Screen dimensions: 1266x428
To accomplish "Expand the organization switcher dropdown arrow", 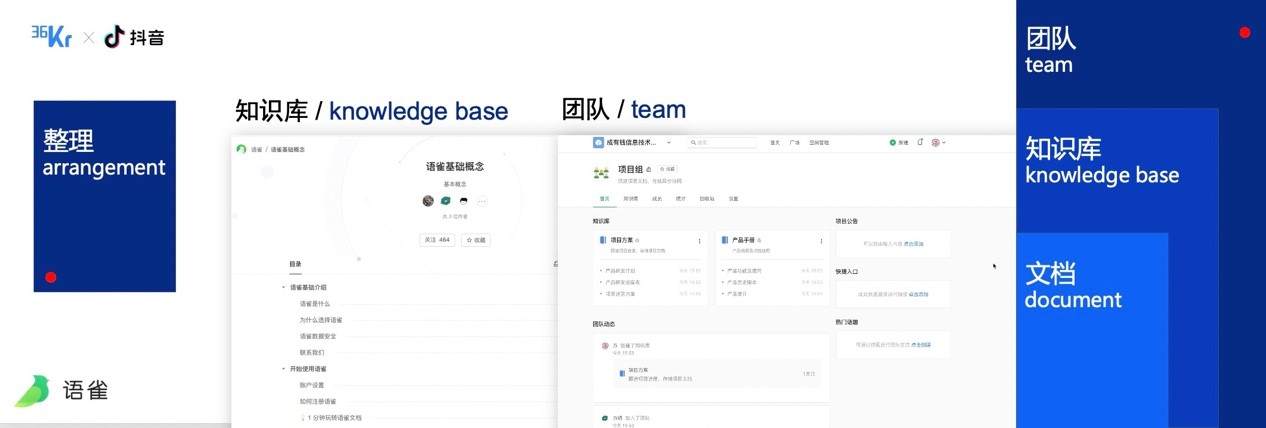I will point(669,143).
